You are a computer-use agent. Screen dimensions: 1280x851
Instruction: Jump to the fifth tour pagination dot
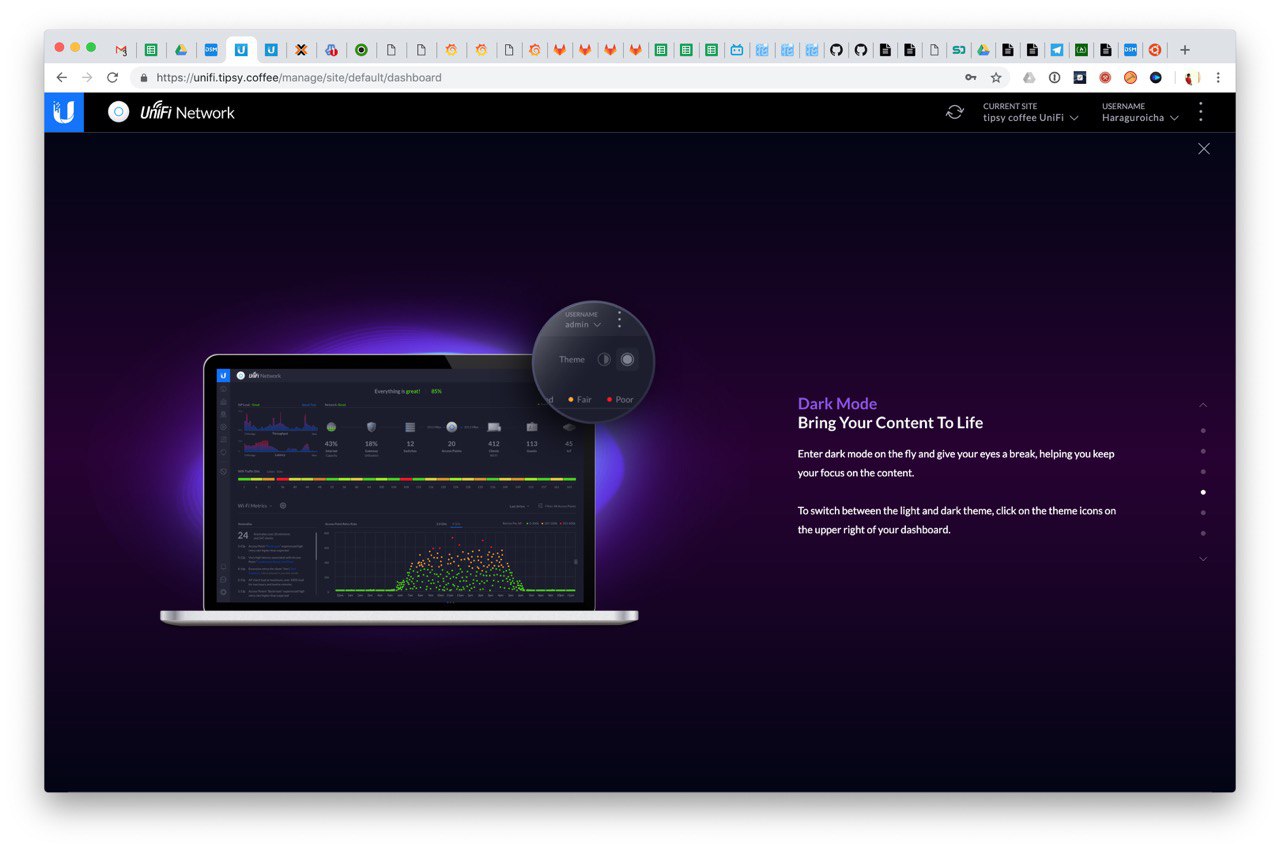click(1203, 513)
